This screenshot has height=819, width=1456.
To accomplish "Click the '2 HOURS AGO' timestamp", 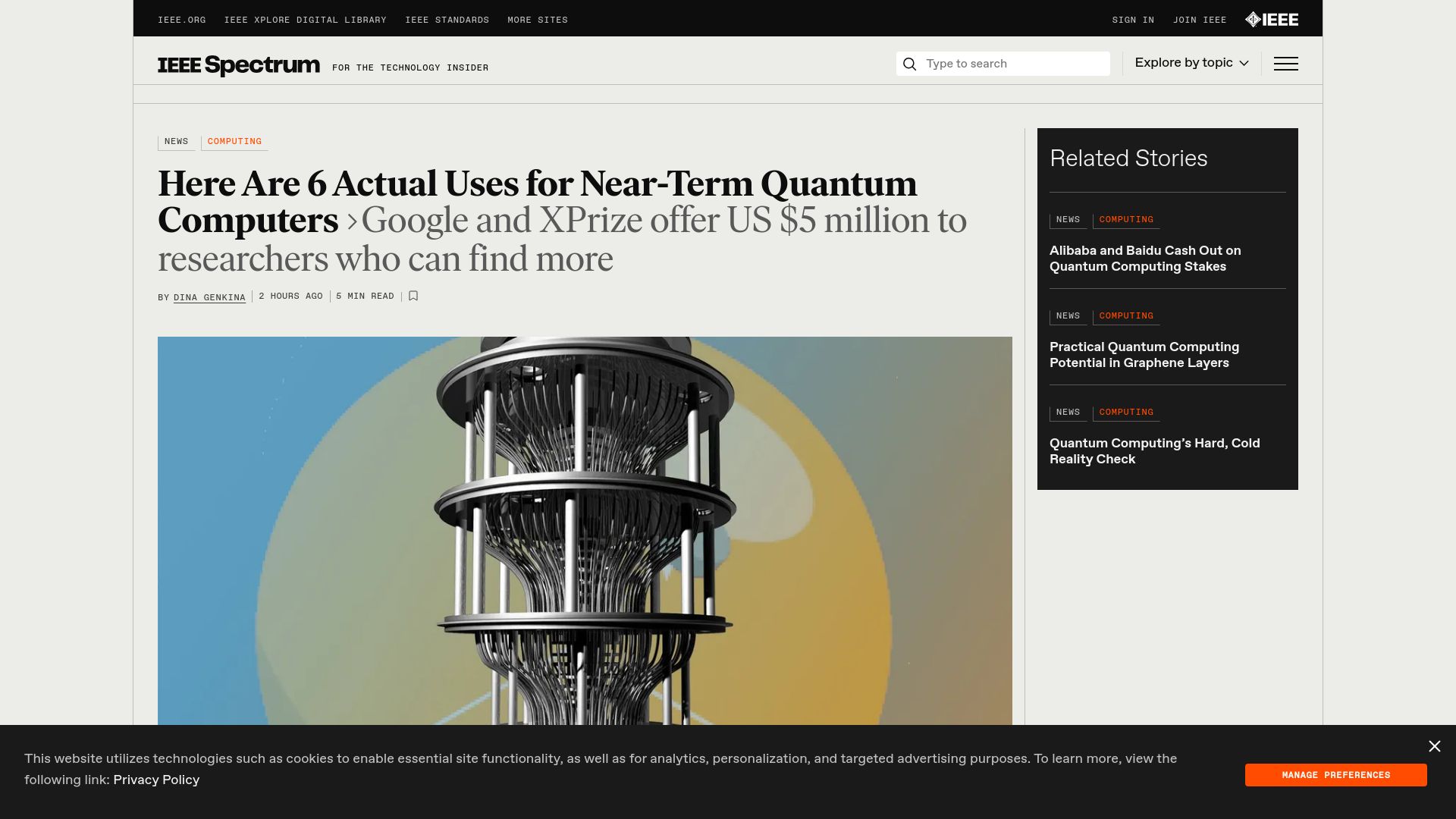I will click(x=290, y=297).
